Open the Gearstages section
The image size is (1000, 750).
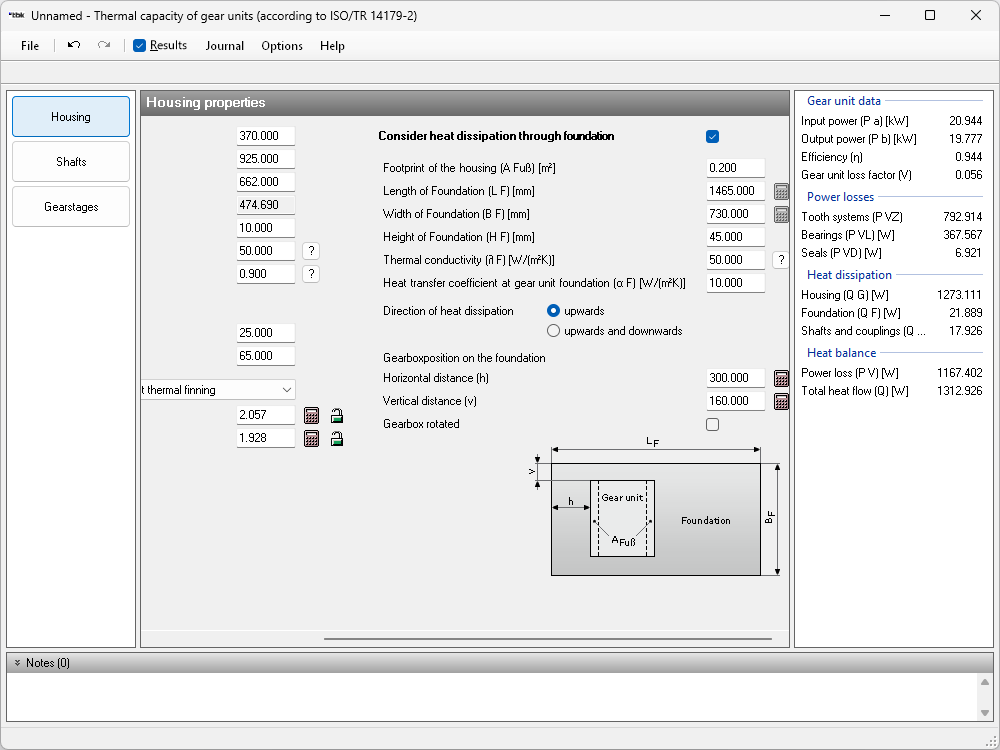coord(71,207)
